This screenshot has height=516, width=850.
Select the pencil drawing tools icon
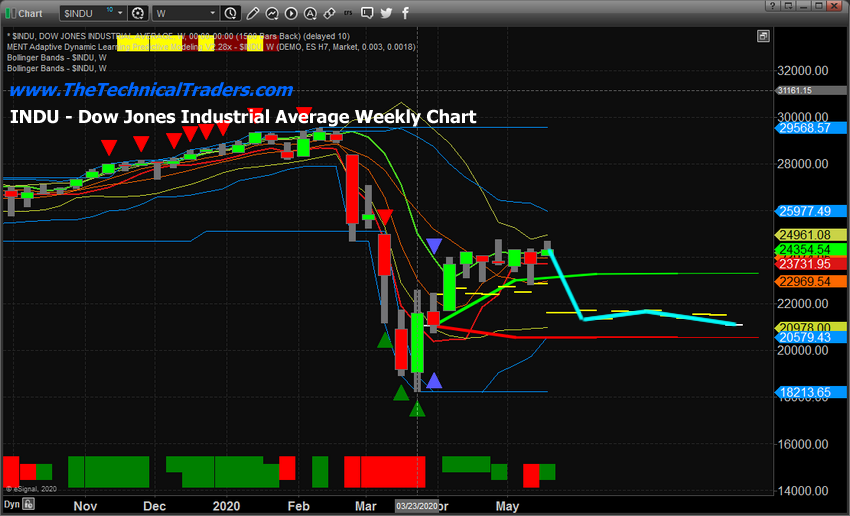tap(252, 13)
